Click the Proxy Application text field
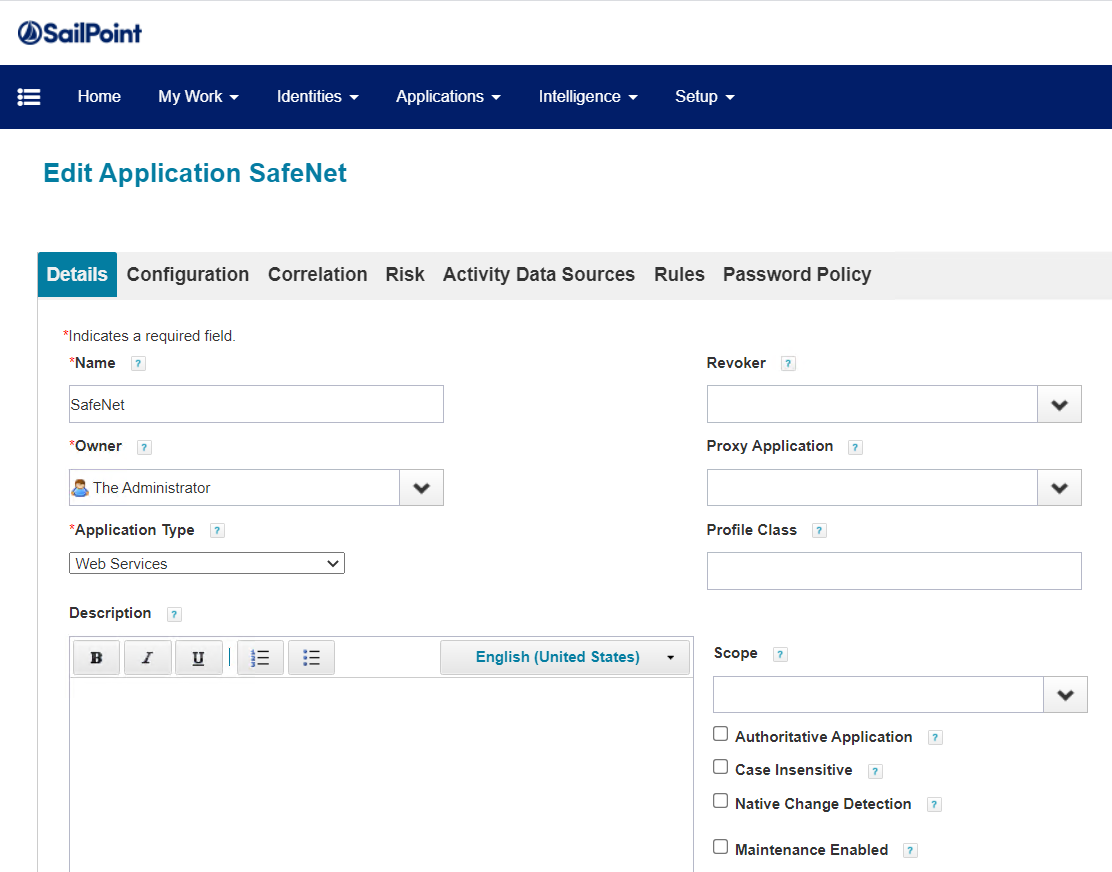1112x872 pixels. [x=872, y=488]
